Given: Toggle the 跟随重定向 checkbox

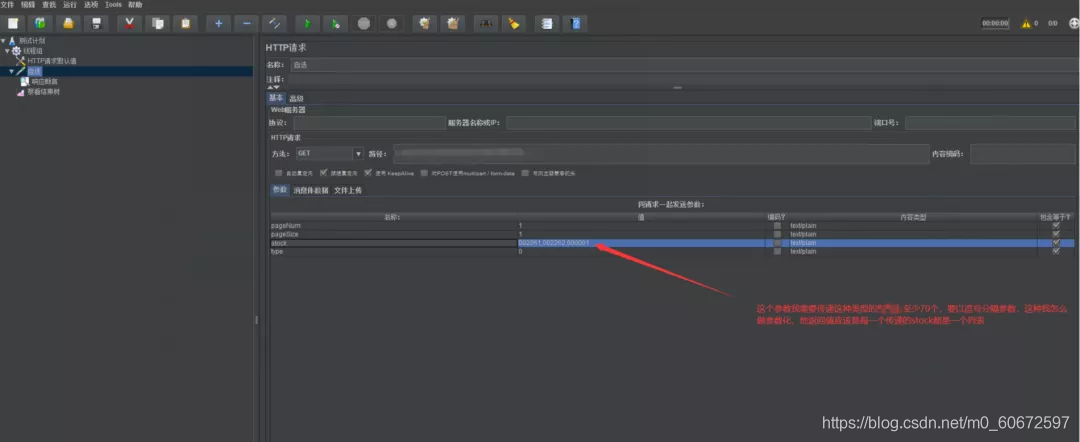Looking at the screenshot, I should (x=324, y=173).
